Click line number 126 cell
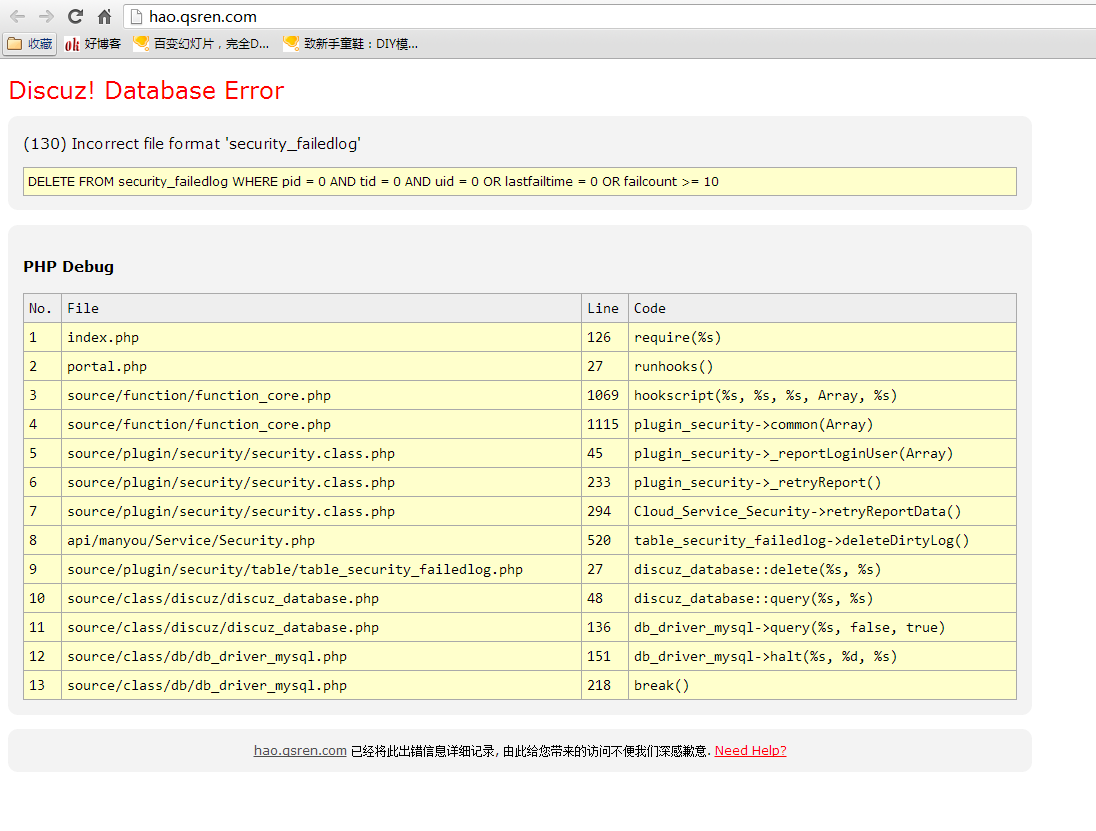 [x=605, y=338]
